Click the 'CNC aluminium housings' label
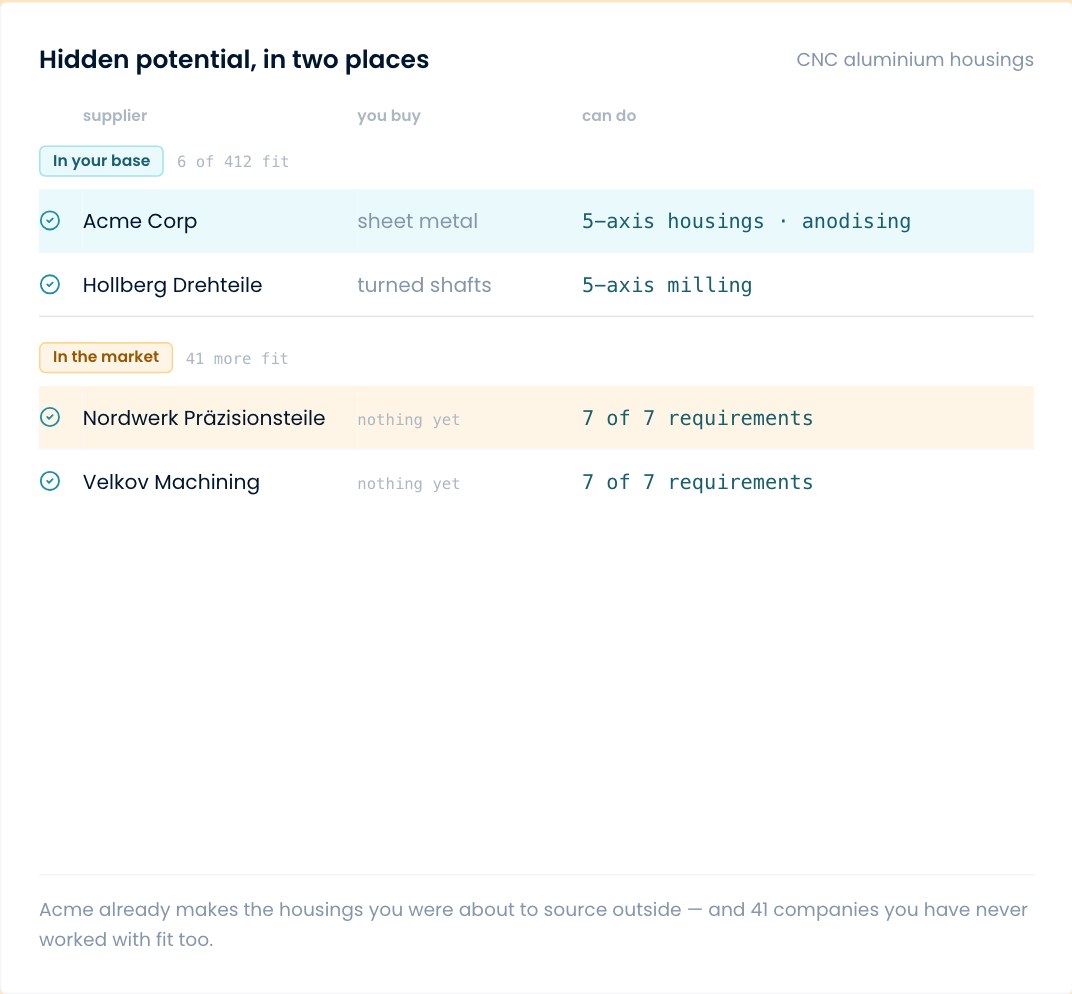This screenshot has height=994, width=1072. [915, 59]
